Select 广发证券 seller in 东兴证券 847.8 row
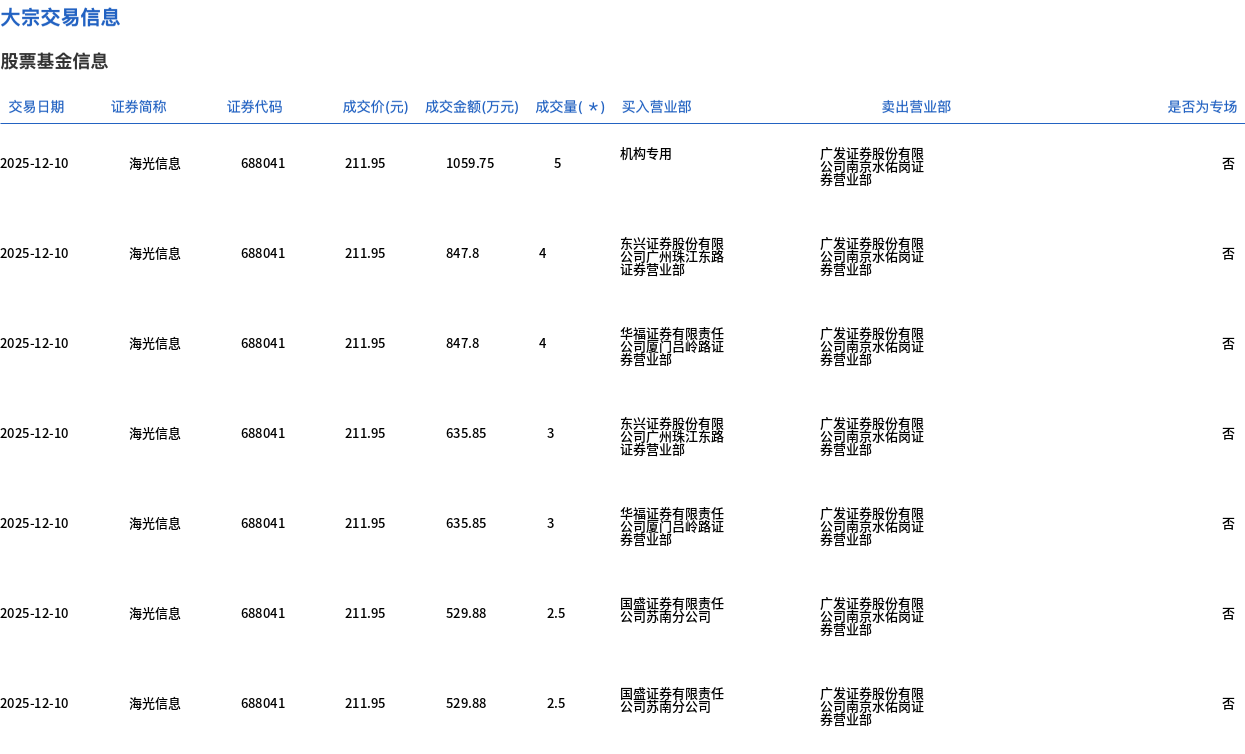 (x=872, y=257)
